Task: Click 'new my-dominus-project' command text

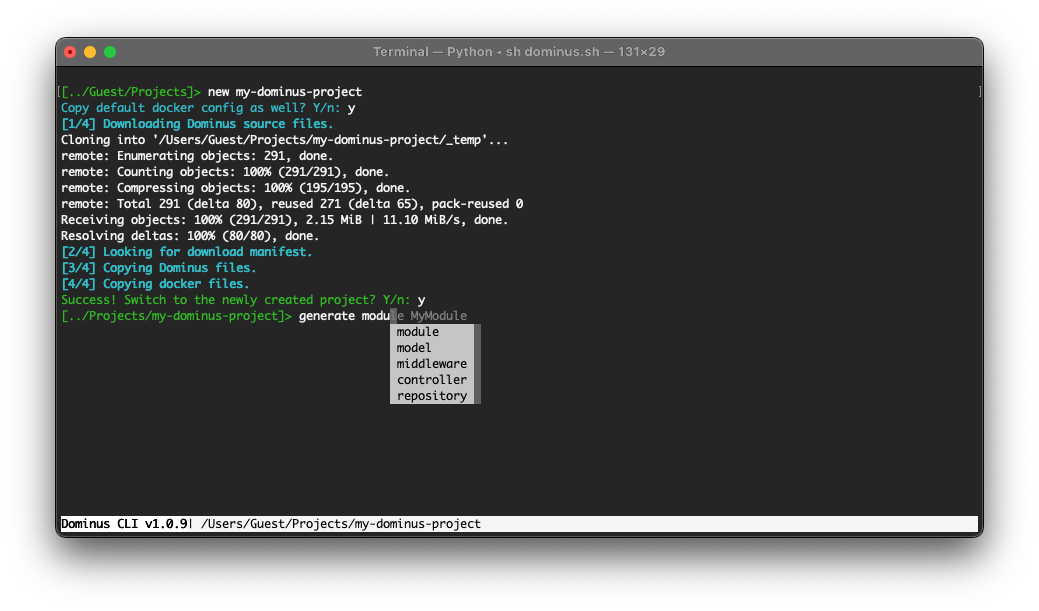Action: pyautogui.click(x=285, y=92)
